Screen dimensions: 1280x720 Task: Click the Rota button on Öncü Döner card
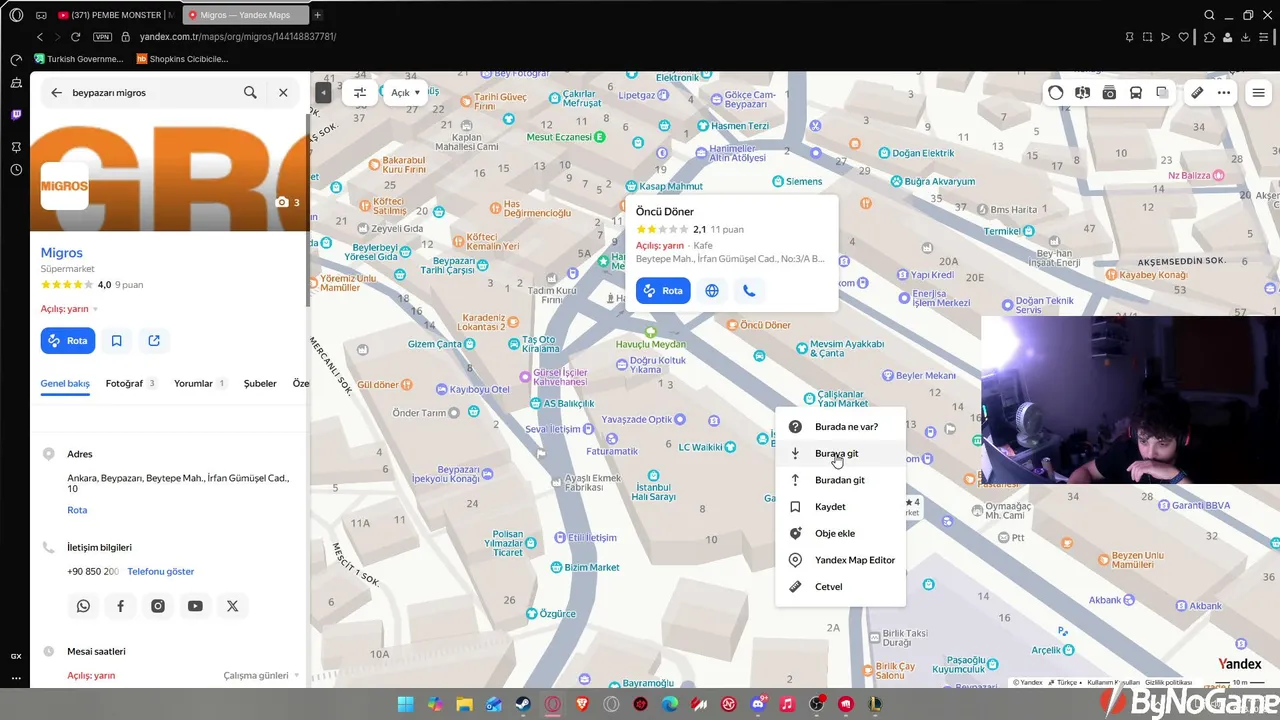663,291
